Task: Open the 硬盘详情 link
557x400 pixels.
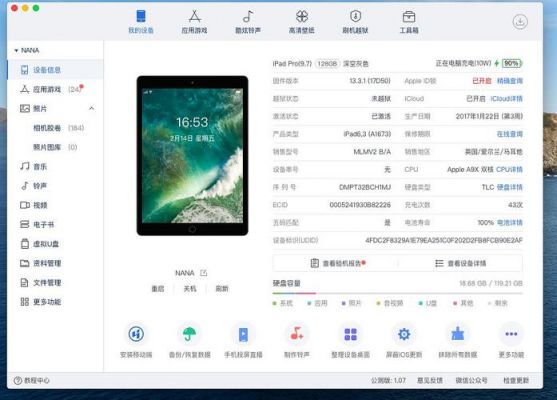Action: point(510,187)
